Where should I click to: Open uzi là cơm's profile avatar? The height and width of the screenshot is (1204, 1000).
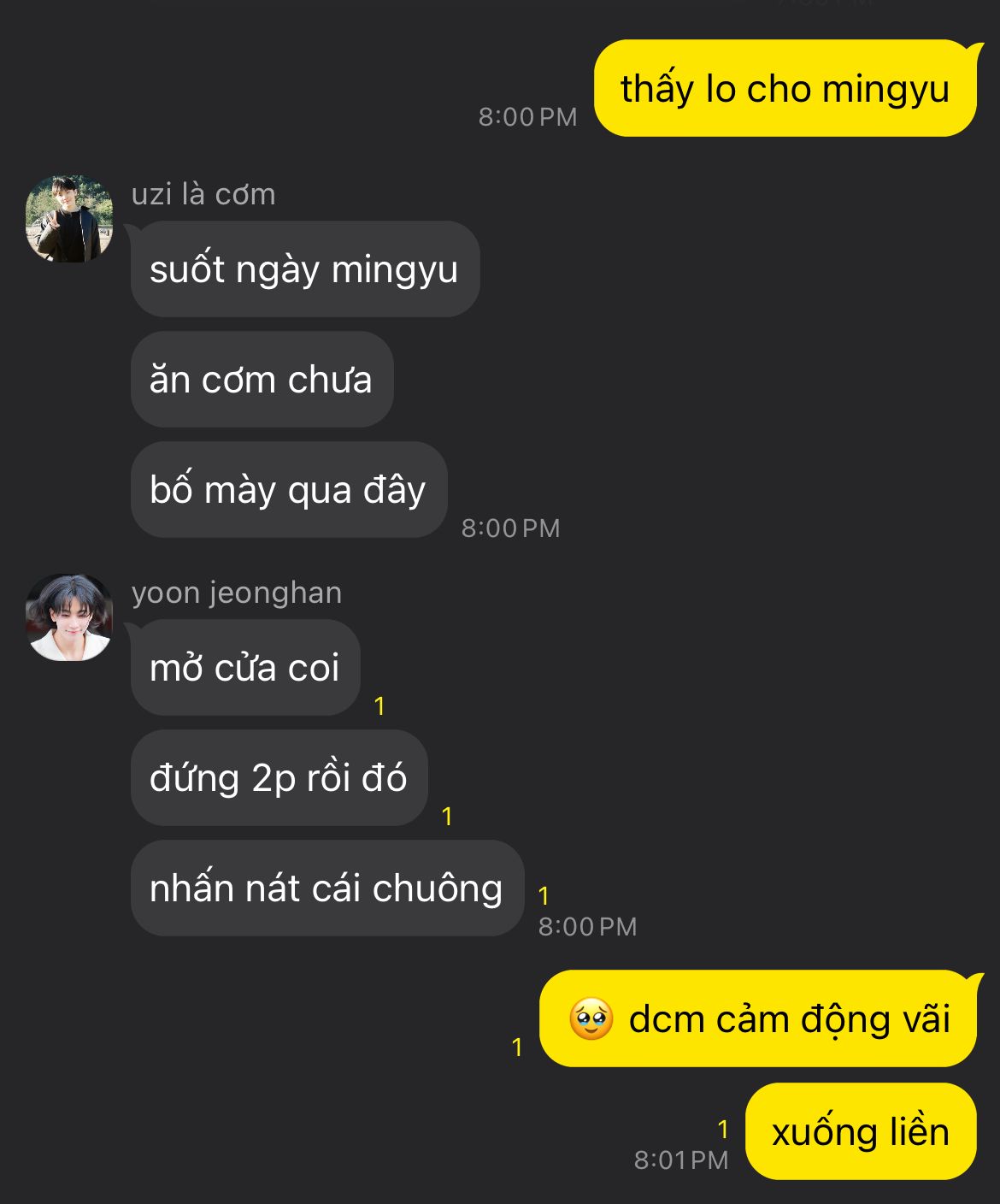tap(69, 219)
